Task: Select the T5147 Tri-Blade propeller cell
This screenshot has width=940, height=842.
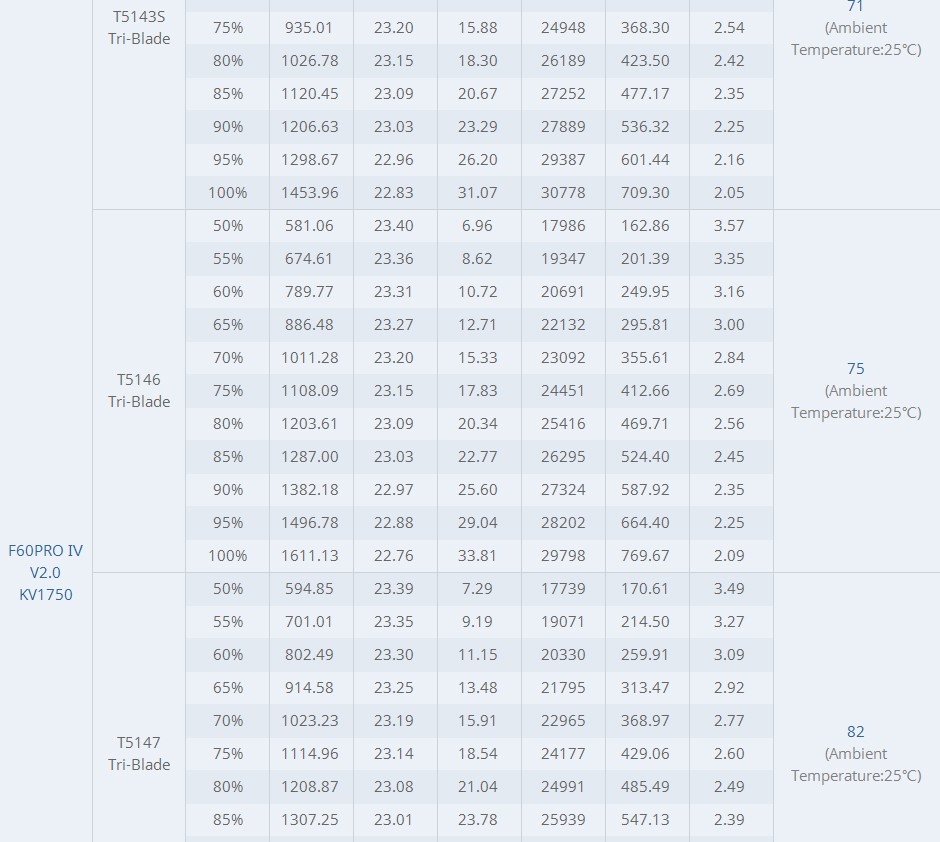Action: (139, 753)
